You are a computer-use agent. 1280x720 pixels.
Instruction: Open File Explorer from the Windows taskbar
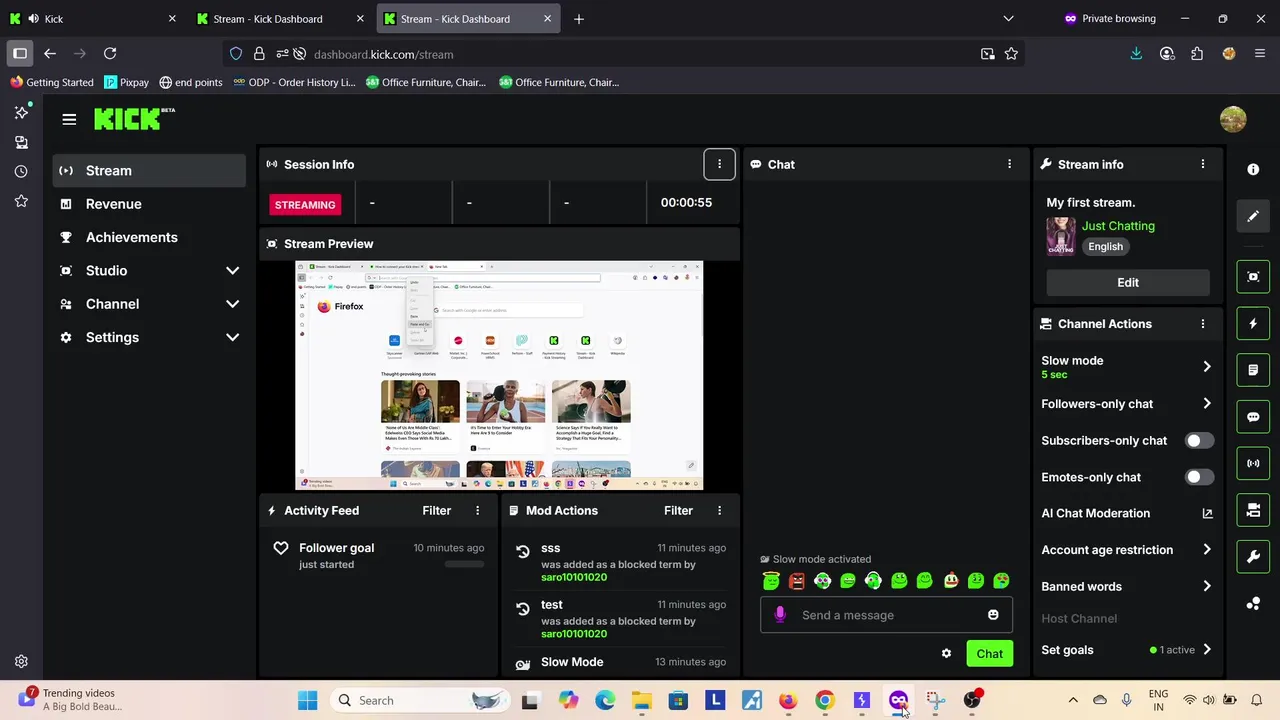pos(641,701)
